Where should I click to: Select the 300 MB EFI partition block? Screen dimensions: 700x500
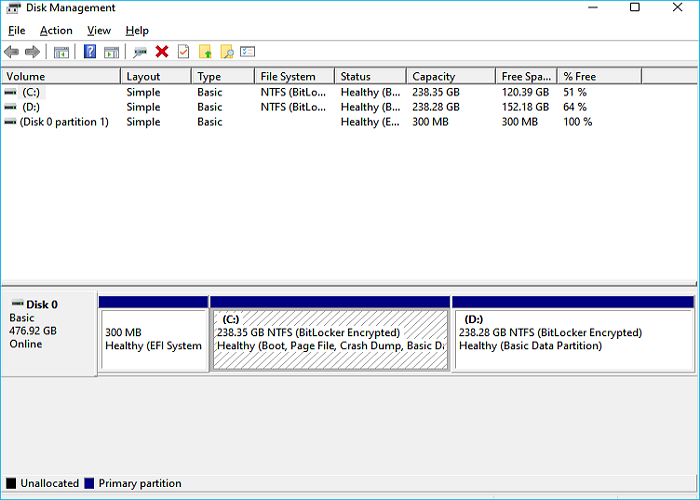click(153, 339)
